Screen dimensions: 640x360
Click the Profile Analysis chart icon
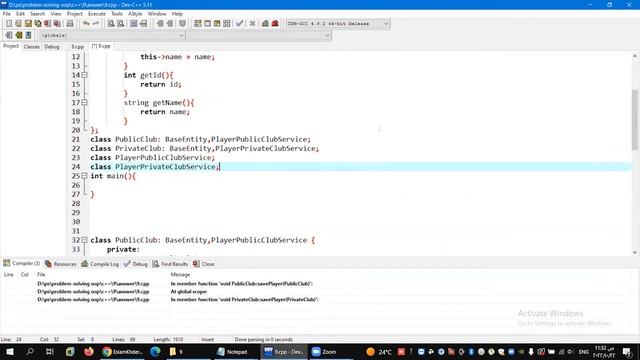pyautogui.click(x=265, y=24)
